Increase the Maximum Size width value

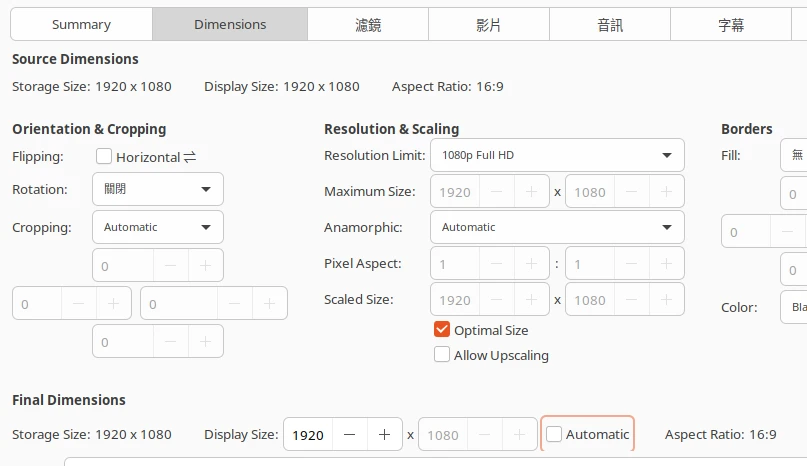(x=531, y=192)
